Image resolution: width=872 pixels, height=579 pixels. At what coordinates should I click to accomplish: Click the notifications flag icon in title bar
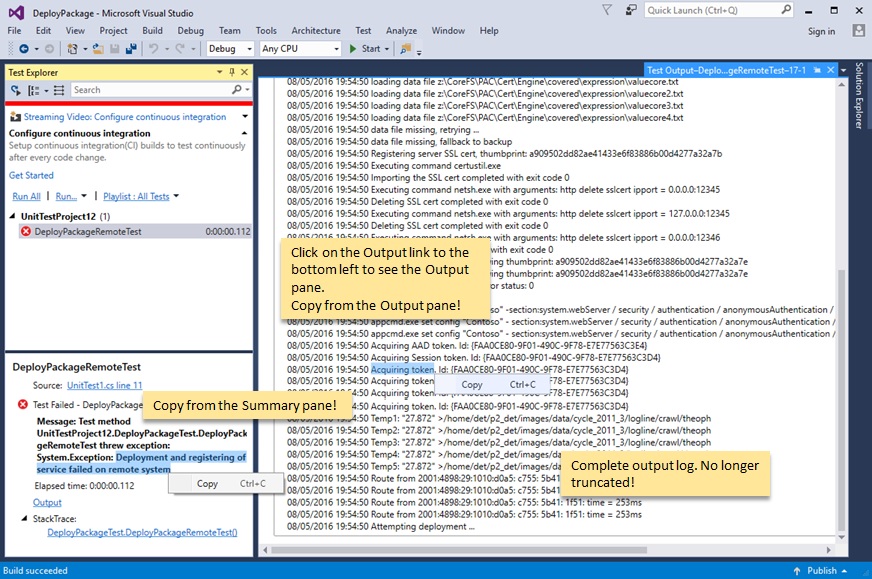pyautogui.click(x=607, y=9)
